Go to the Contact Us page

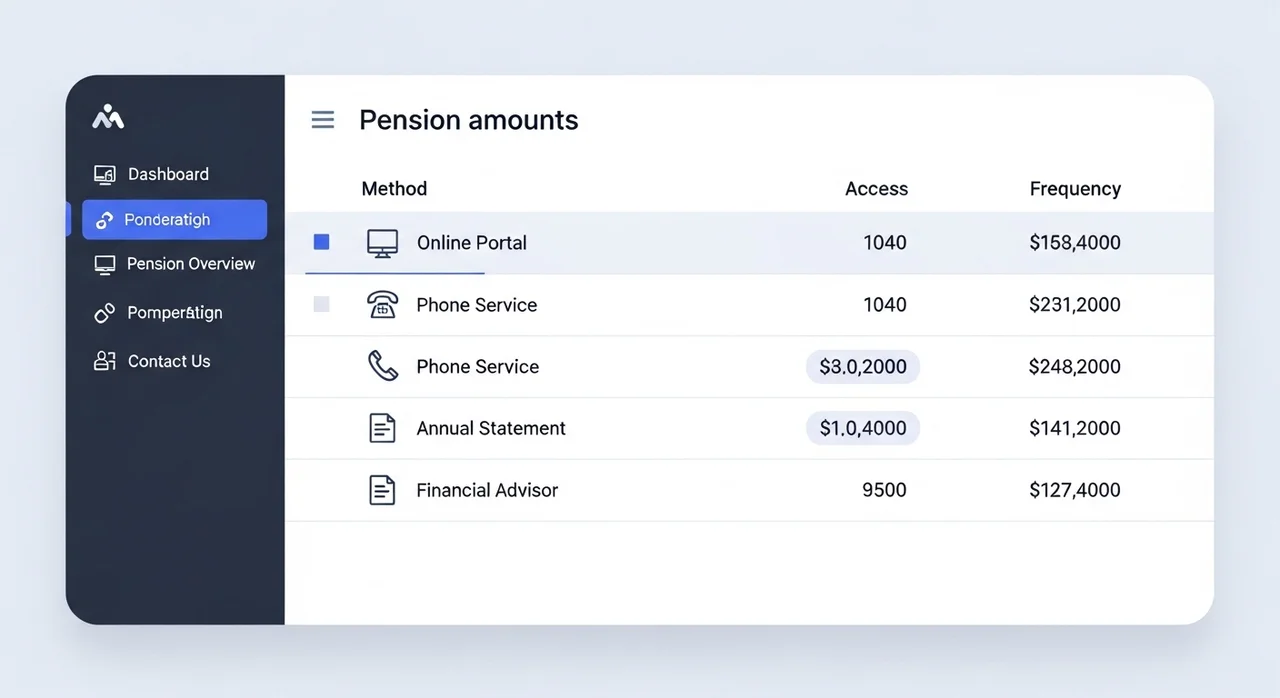pos(168,362)
